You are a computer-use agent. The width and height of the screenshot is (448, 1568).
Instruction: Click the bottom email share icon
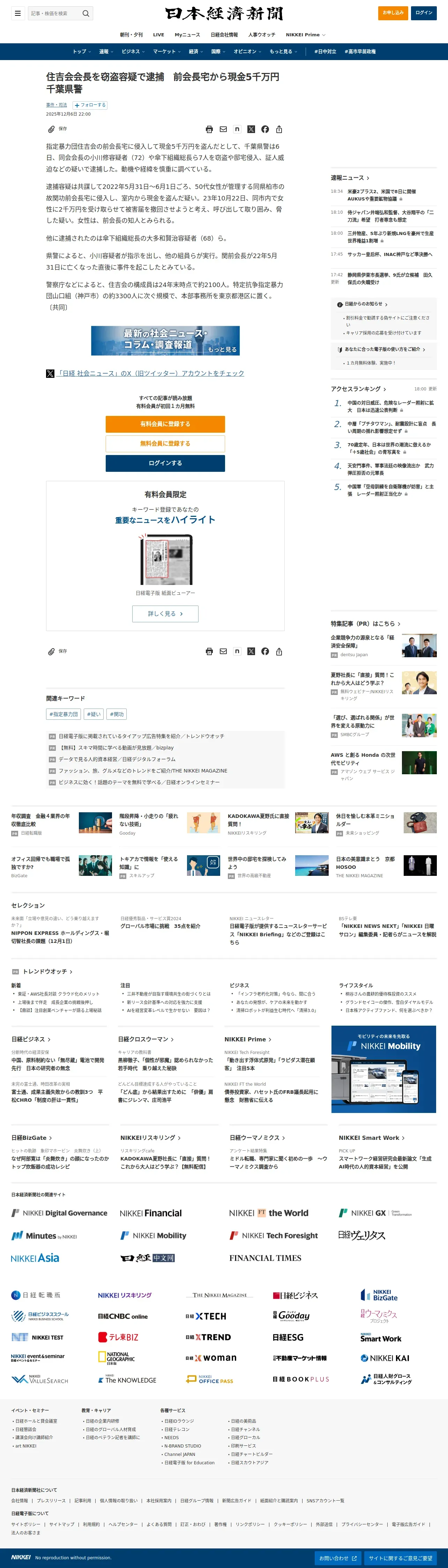pyautogui.click(x=223, y=651)
